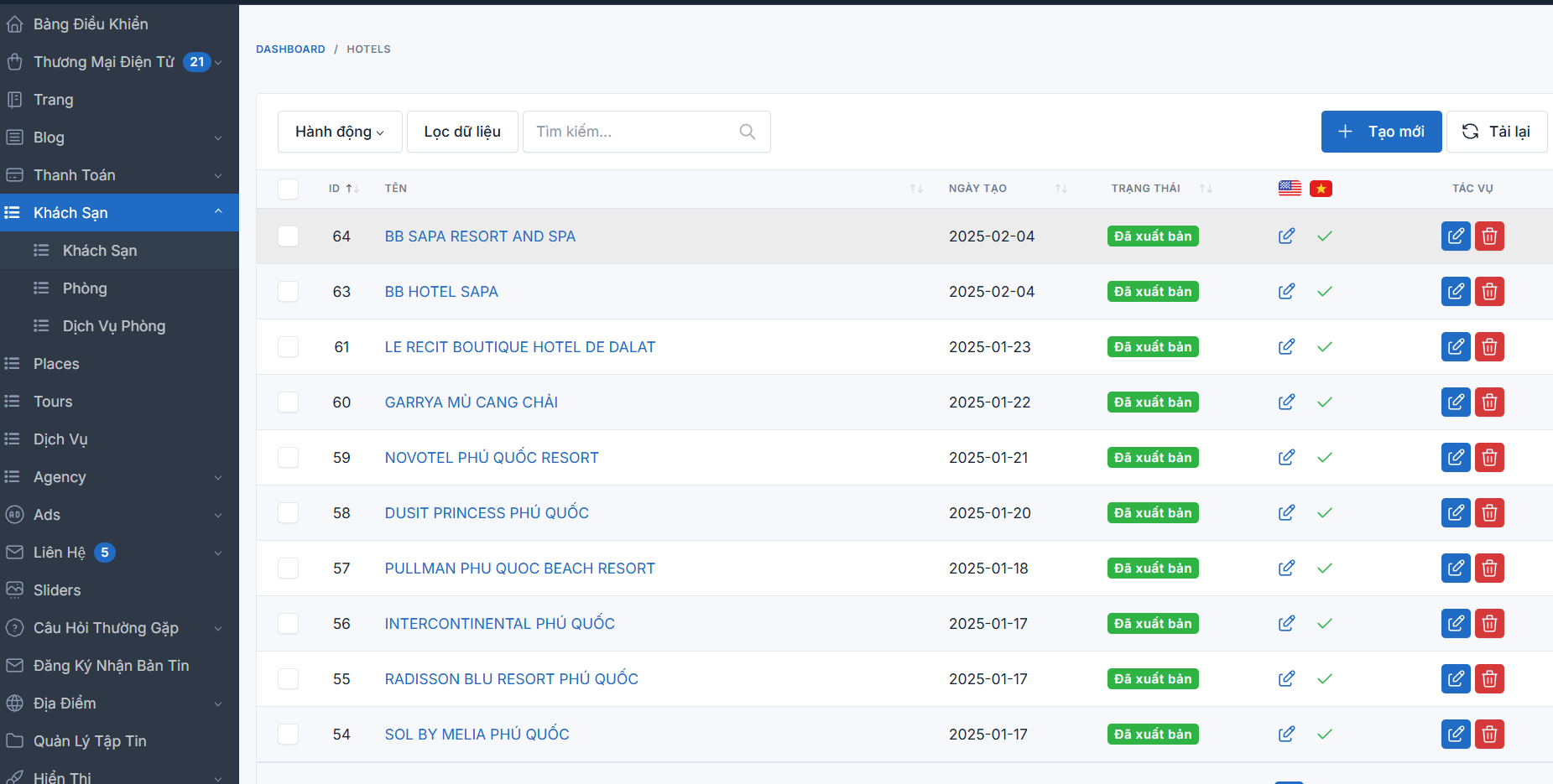Edit PULLMAN PHU QUOC BEACH RESORT blue button
The width and height of the screenshot is (1553, 784).
[x=1456, y=569]
